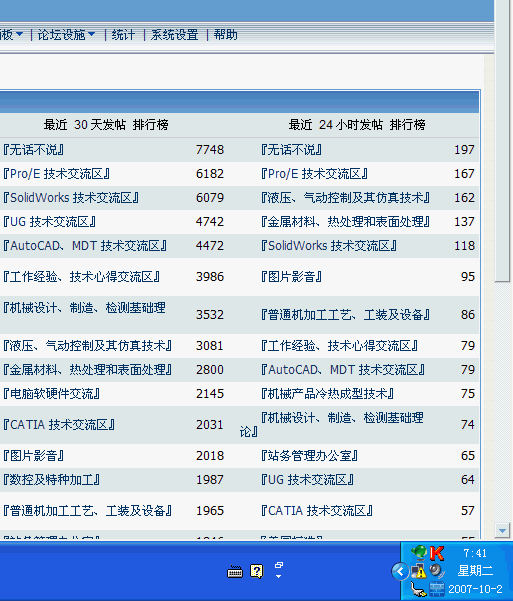The height and width of the screenshot is (601, 513).
Task: Click the language bar restore icon
Action: (279, 565)
